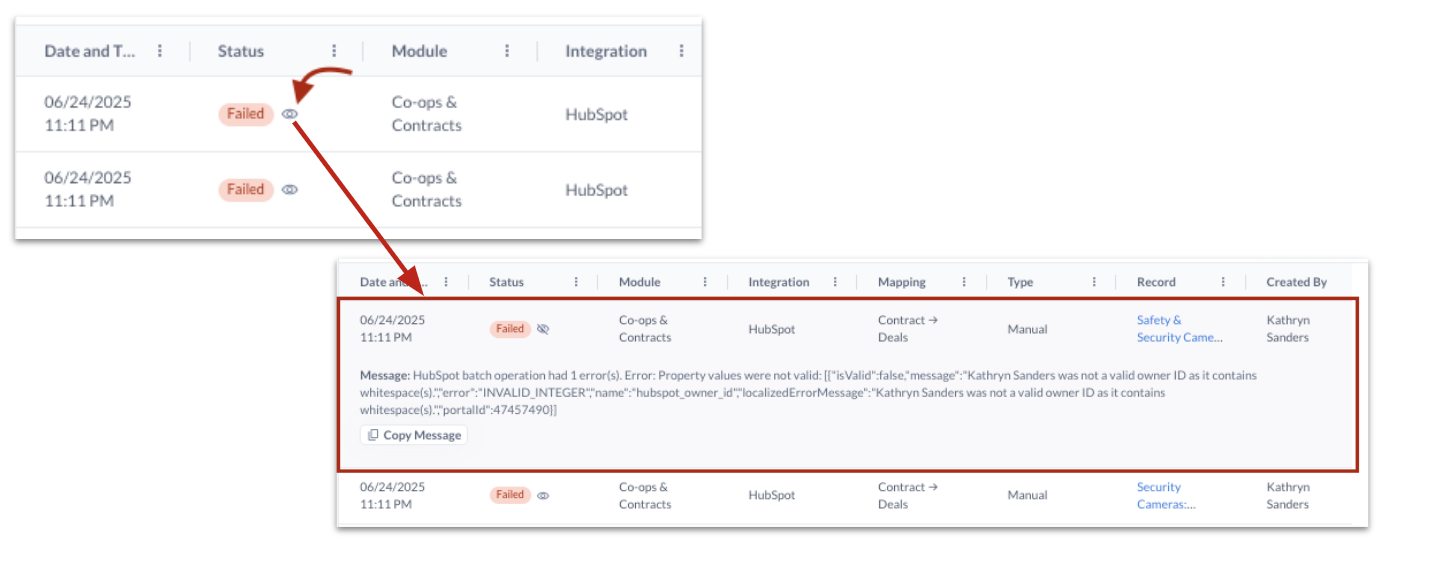Show details of last Failed row in bottom table
The image size is (1436, 582).
tap(543, 495)
